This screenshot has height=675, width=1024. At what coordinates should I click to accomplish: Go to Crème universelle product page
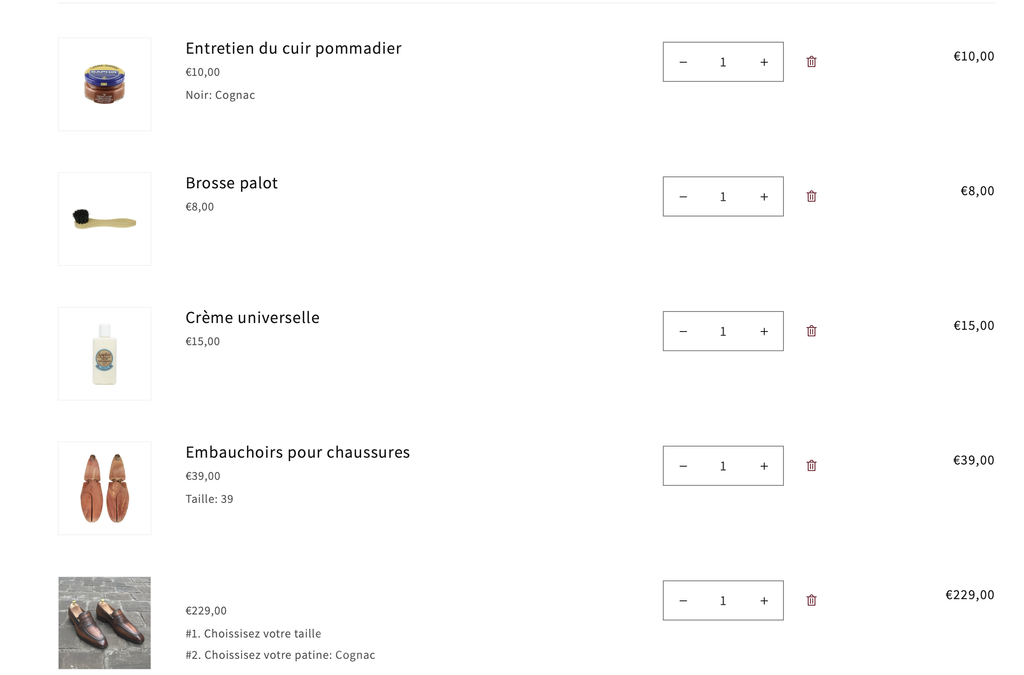[x=252, y=318]
